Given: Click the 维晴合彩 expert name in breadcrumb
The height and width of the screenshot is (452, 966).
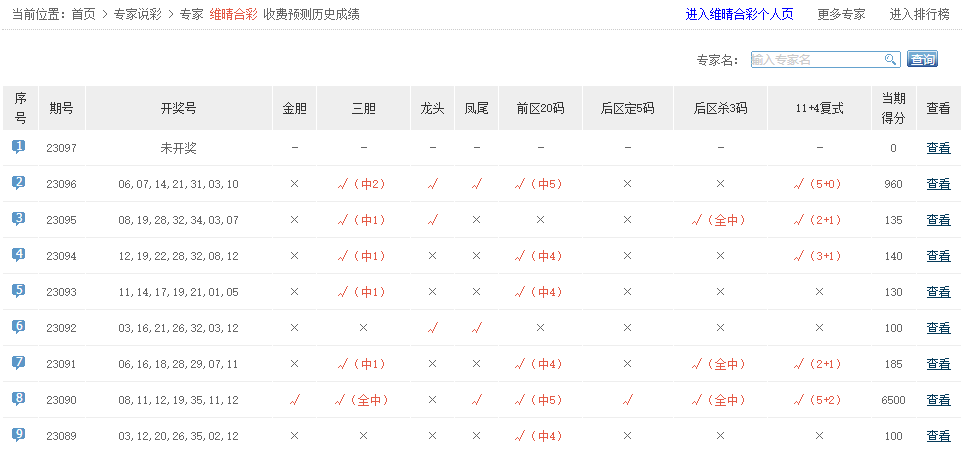Looking at the screenshot, I should point(233,15).
